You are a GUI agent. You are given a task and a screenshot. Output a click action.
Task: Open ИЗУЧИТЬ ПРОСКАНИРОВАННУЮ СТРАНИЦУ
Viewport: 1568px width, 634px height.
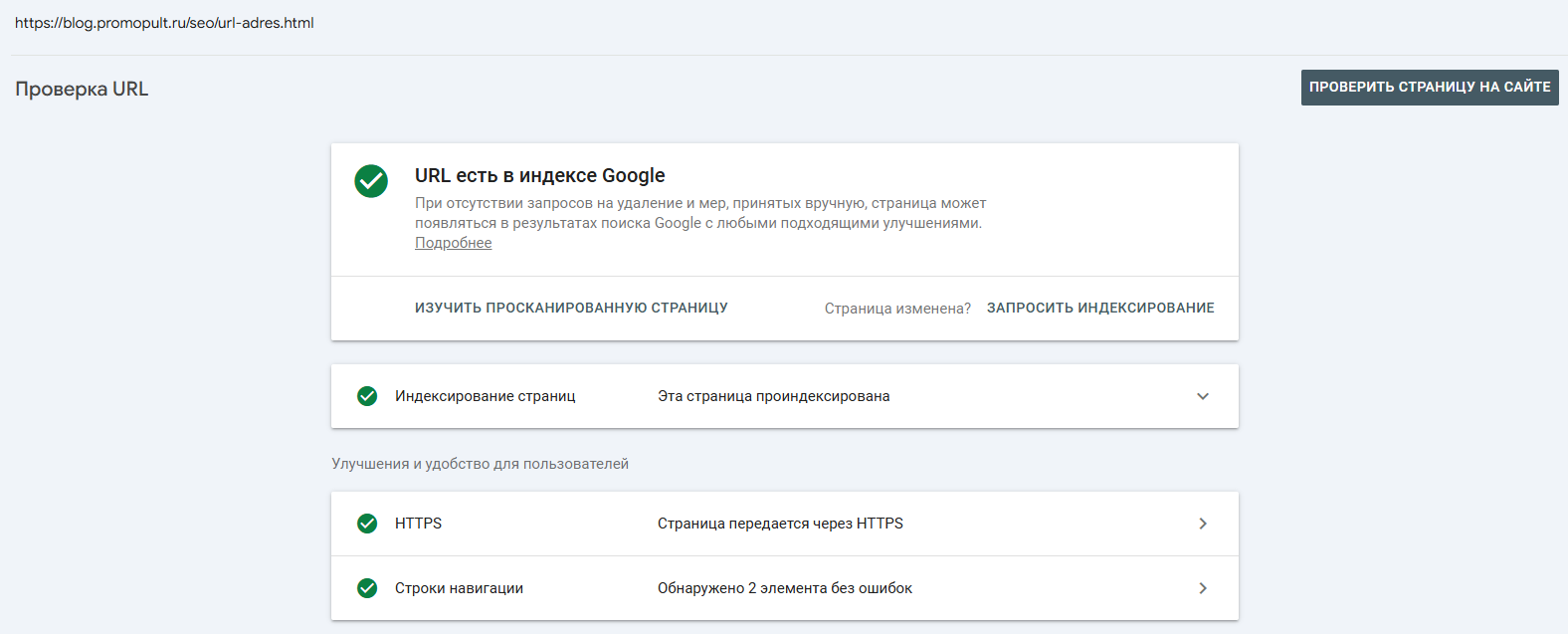(571, 309)
